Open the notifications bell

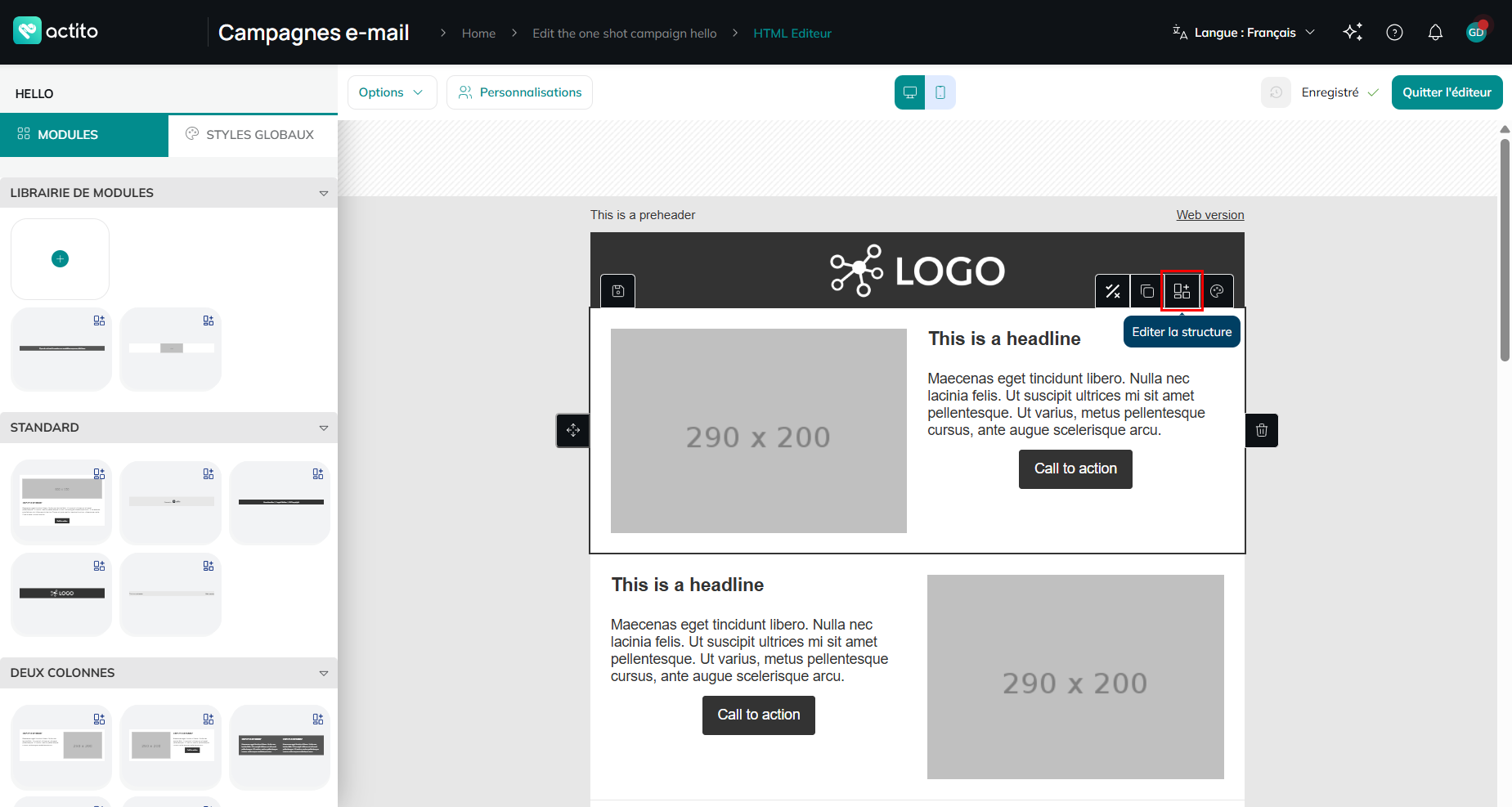[x=1435, y=32]
